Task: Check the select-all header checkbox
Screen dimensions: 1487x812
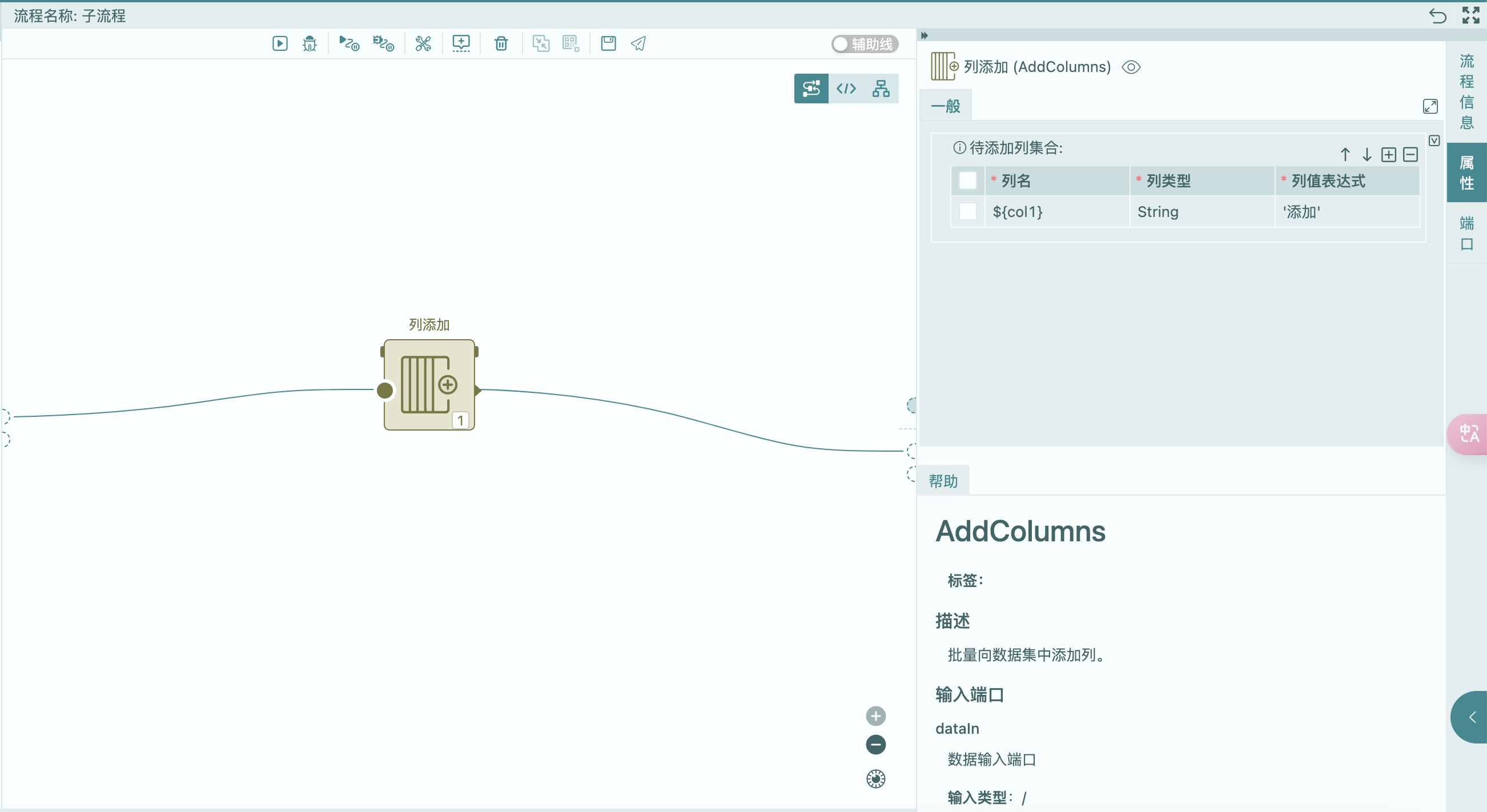Action: (x=967, y=180)
